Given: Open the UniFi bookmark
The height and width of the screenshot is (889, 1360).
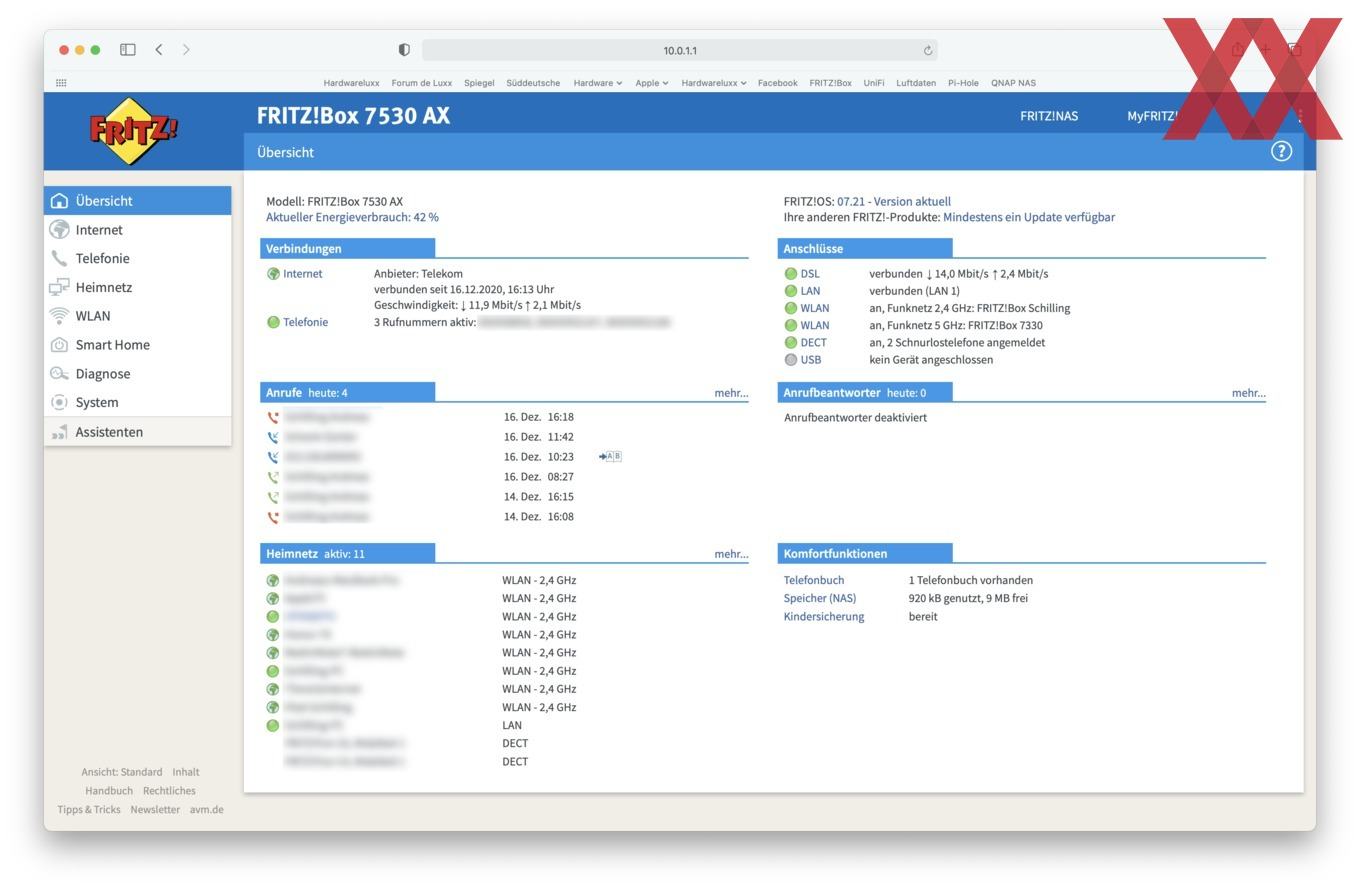Looking at the screenshot, I should point(874,83).
